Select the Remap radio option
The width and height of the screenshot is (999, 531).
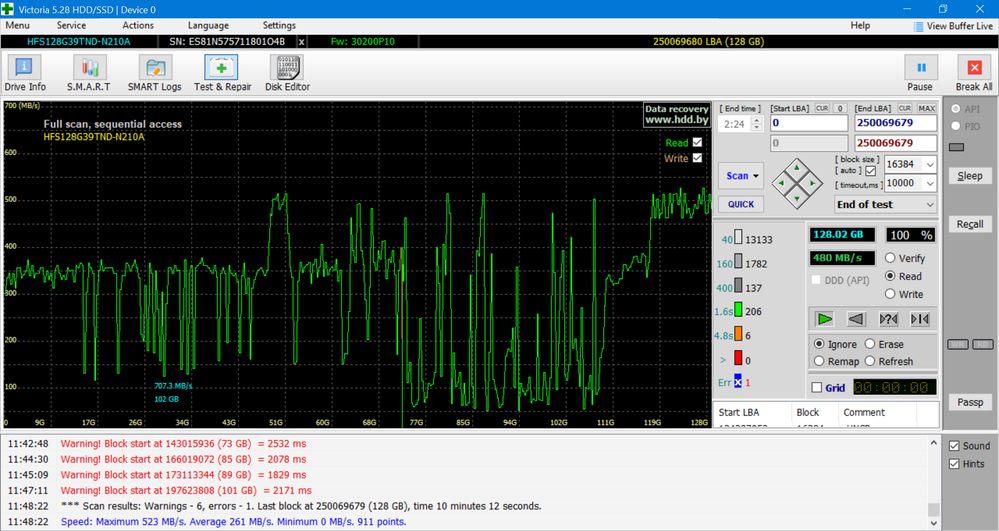[x=820, y=361]
